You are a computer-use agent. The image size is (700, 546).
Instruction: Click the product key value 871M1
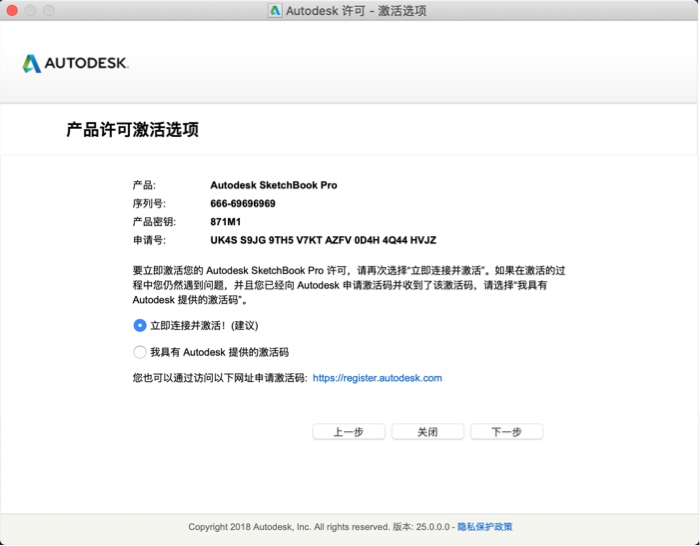226,222
